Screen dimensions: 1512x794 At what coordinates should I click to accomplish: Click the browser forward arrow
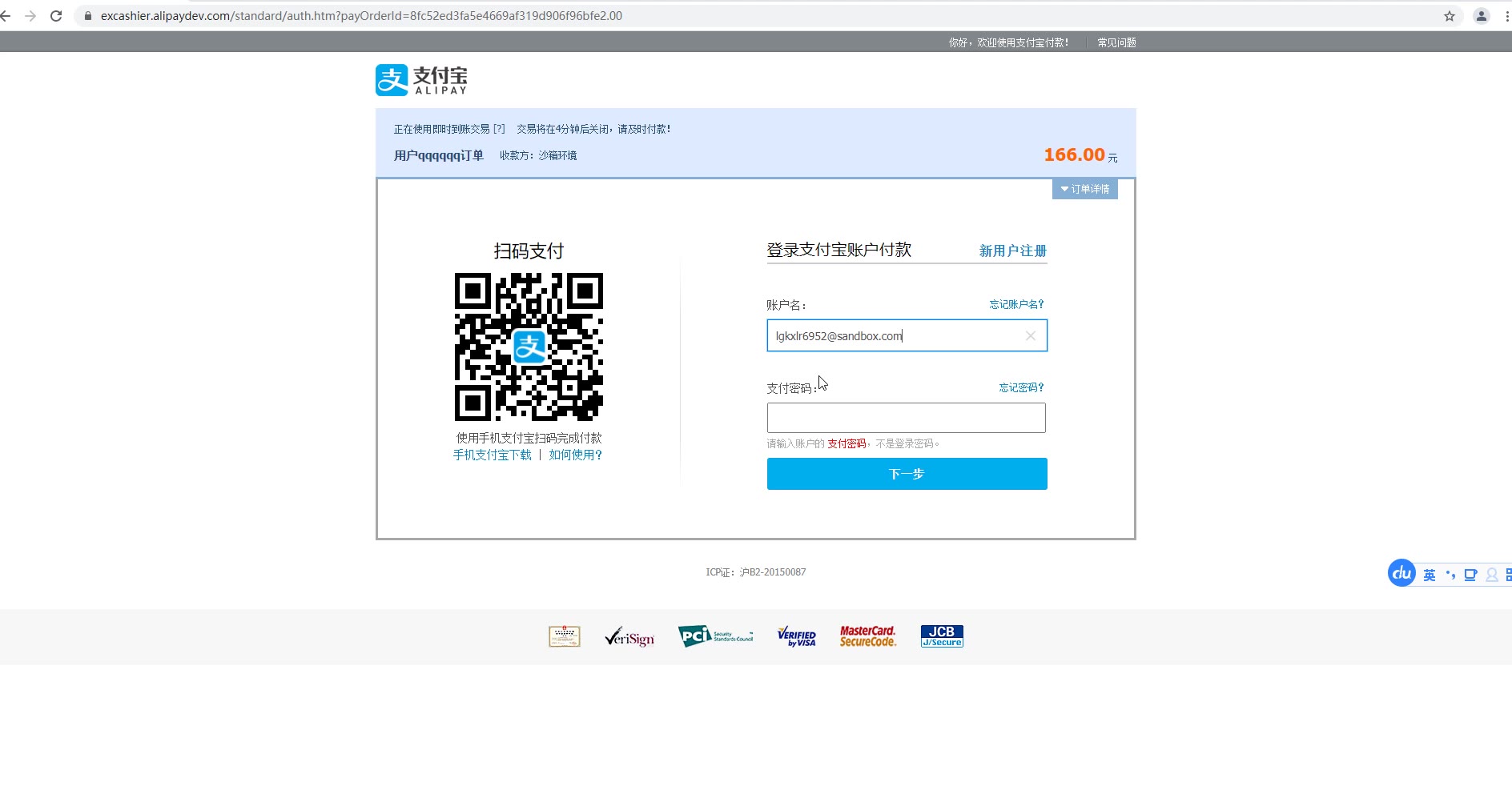click(x=30, y=16)
